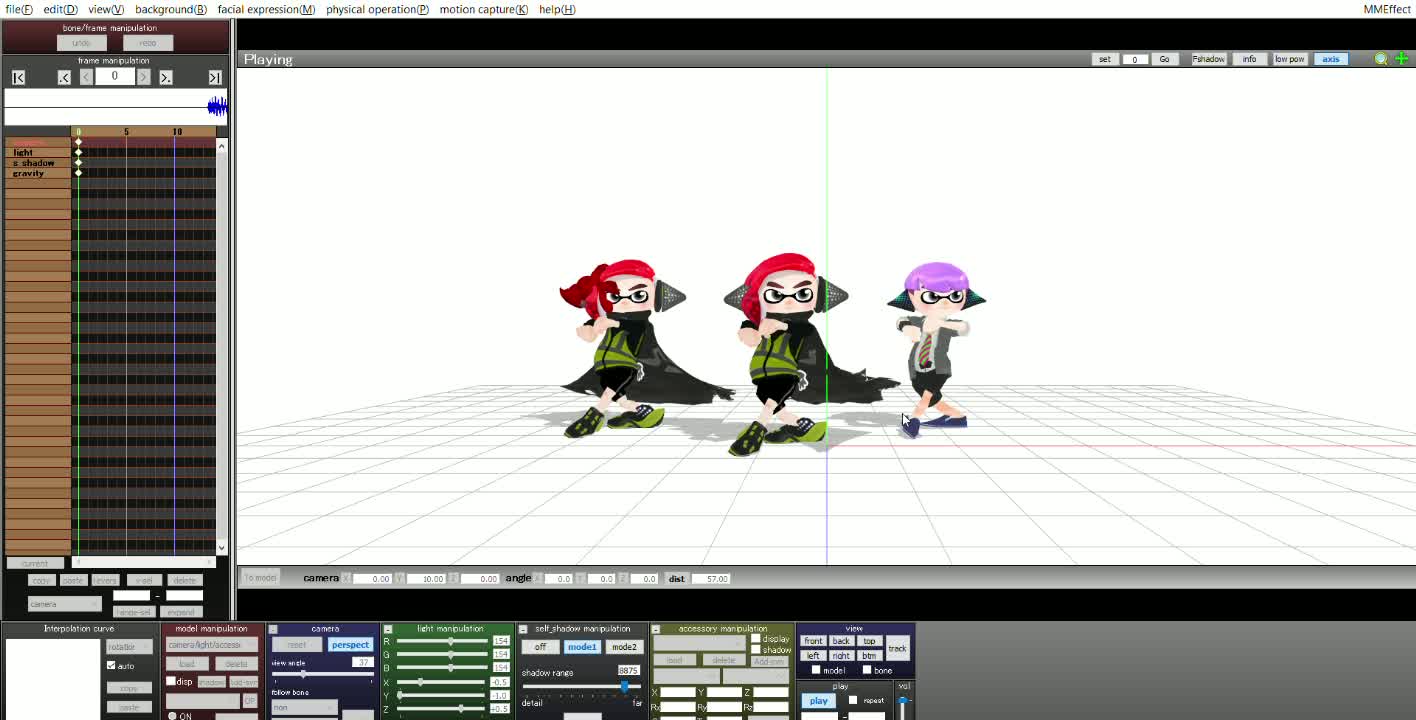Open the view menu
Screen dimensions: 1416x720
tap(106, 9)
